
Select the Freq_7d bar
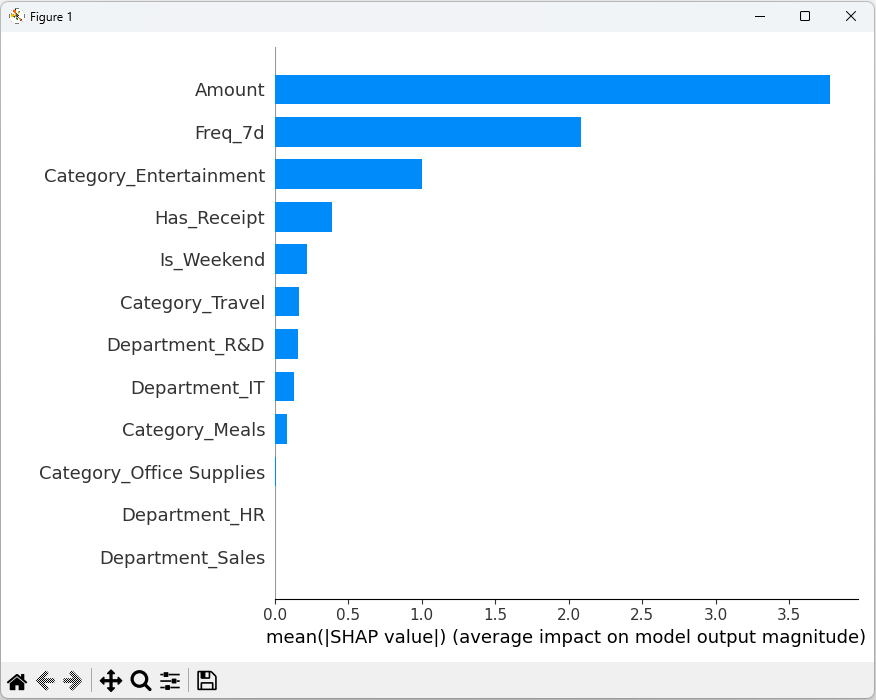[x=427, y=132]
